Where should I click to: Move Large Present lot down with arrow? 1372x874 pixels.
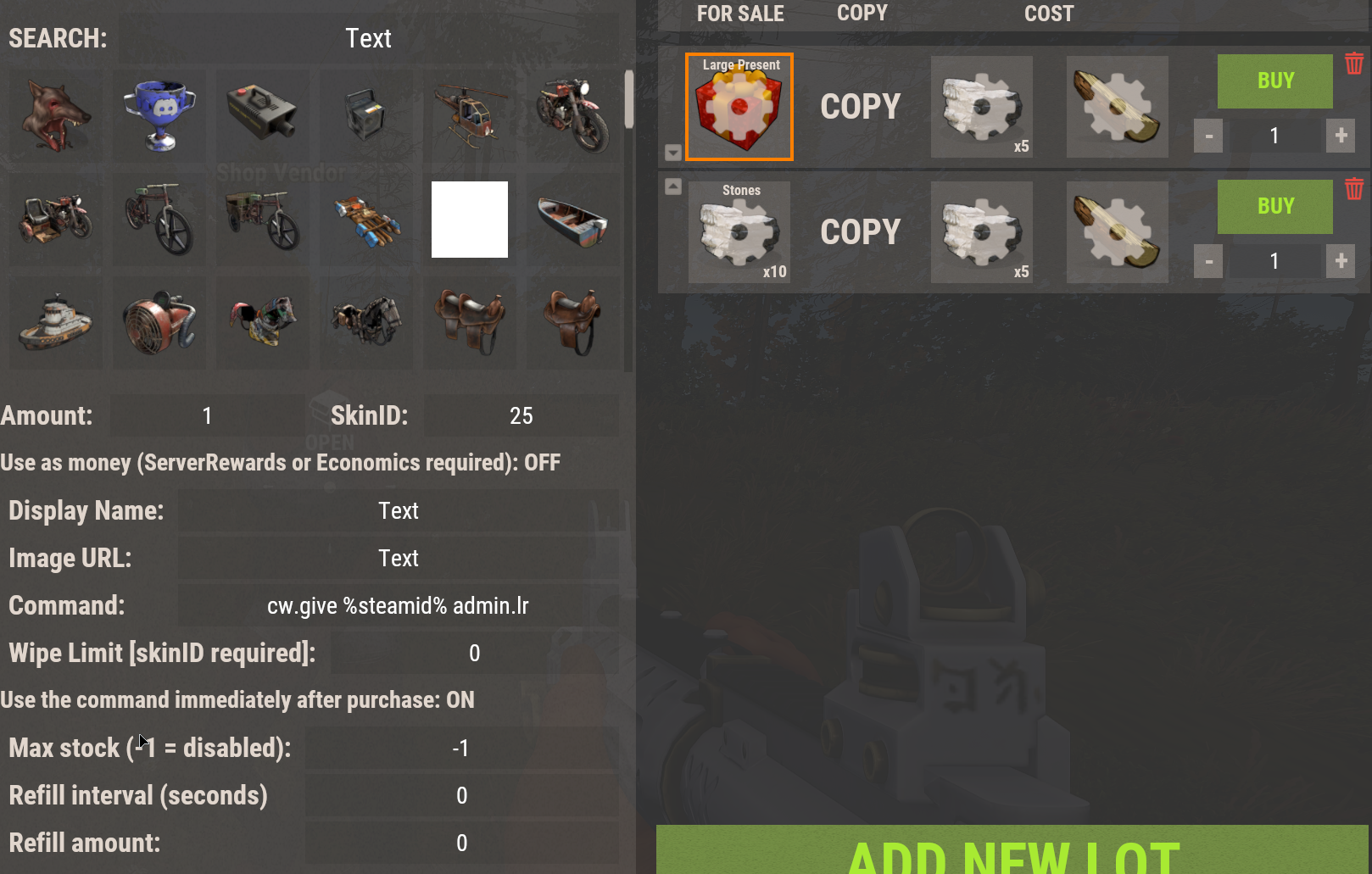click(673, 153)
